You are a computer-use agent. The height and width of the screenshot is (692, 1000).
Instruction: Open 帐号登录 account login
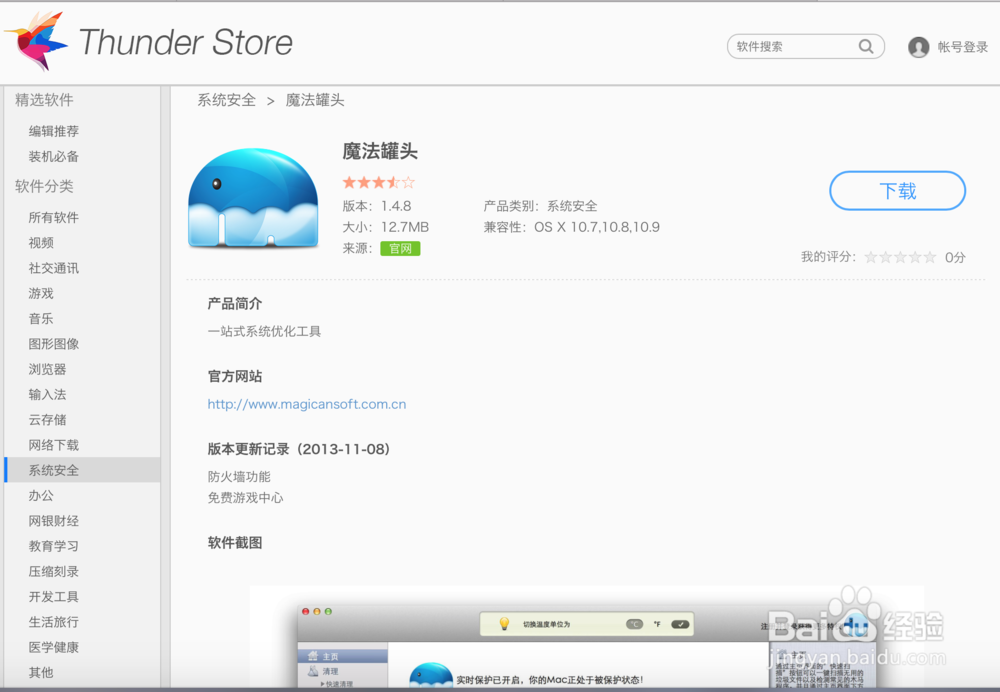tap(962, 47)
